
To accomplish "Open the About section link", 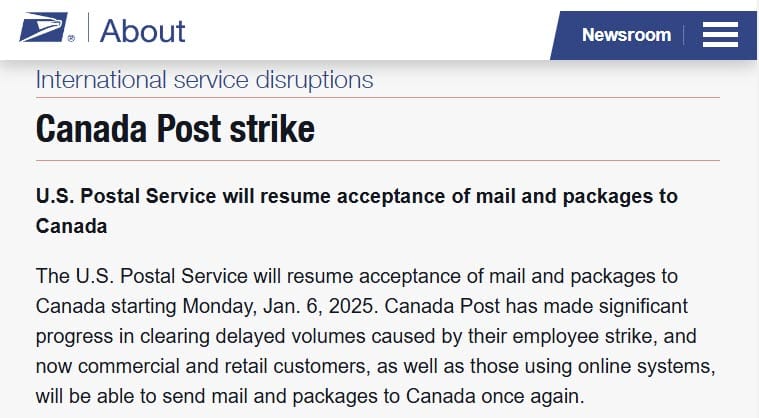I will pyautogui.click(x=142, y=30).
